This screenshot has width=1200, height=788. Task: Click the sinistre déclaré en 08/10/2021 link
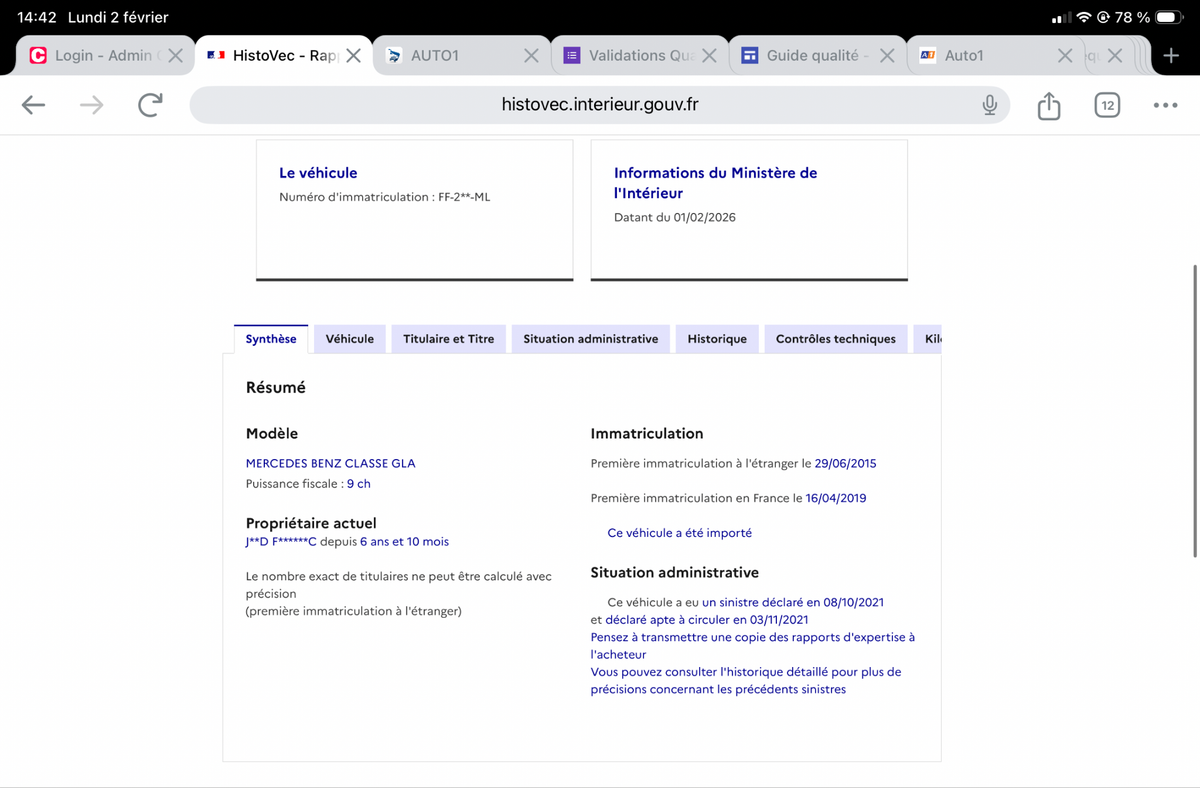coord(793,602)
